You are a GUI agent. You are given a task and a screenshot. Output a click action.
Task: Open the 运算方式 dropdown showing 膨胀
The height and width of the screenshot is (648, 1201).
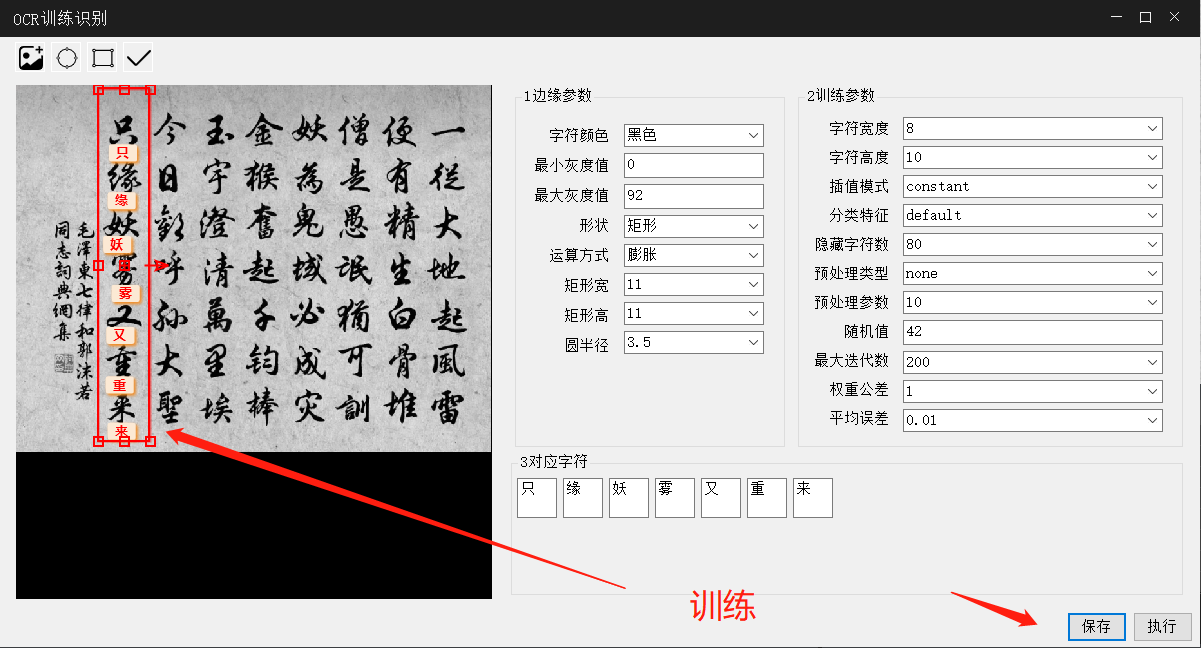693,255
